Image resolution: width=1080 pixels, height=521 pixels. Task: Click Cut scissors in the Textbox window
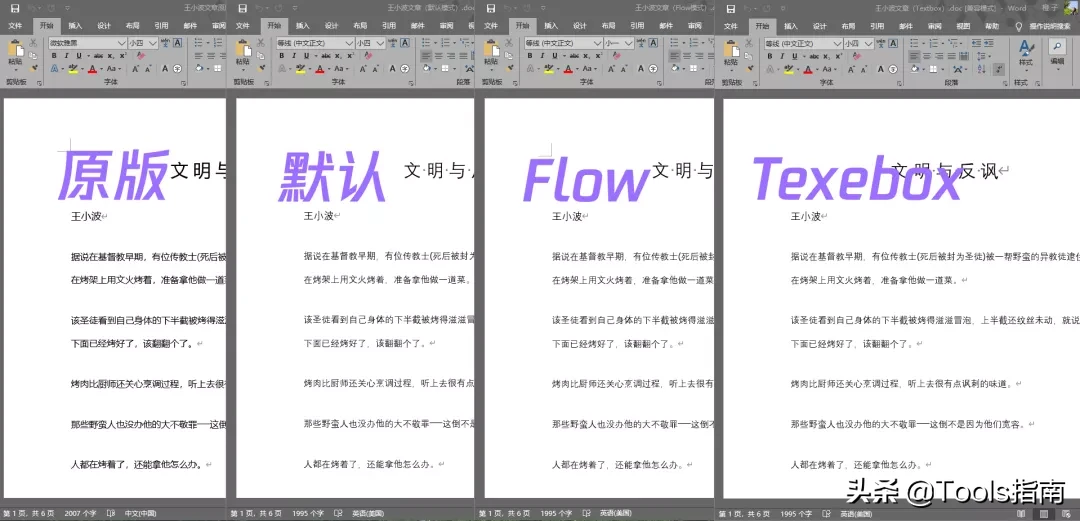point(749,43)
